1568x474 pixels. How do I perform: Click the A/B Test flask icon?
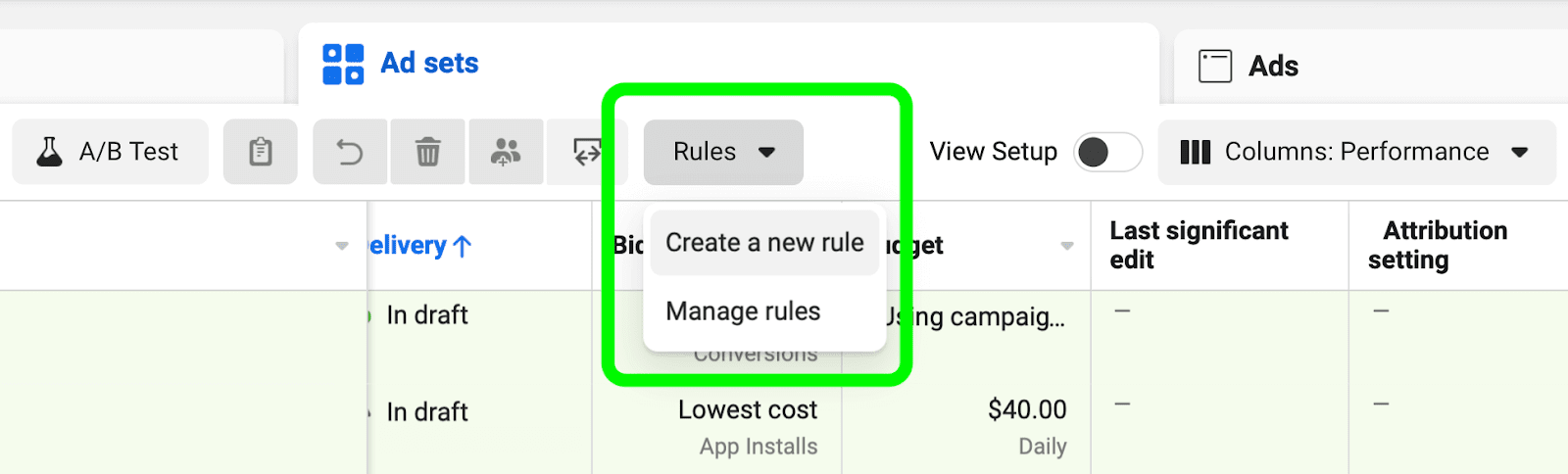click(x=49, y=152)
